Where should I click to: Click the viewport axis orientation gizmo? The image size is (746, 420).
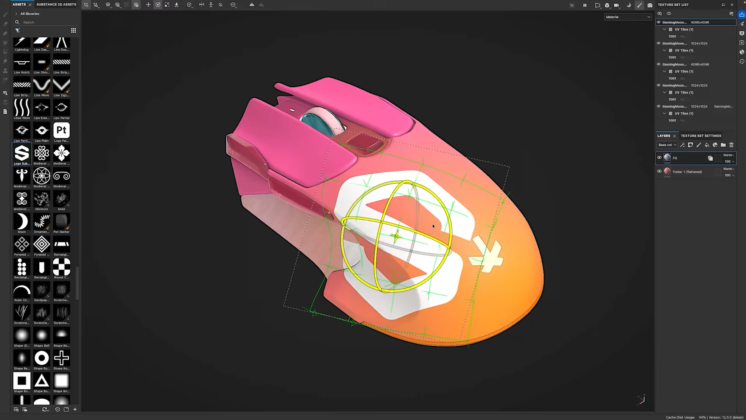[x=641, y=400]
